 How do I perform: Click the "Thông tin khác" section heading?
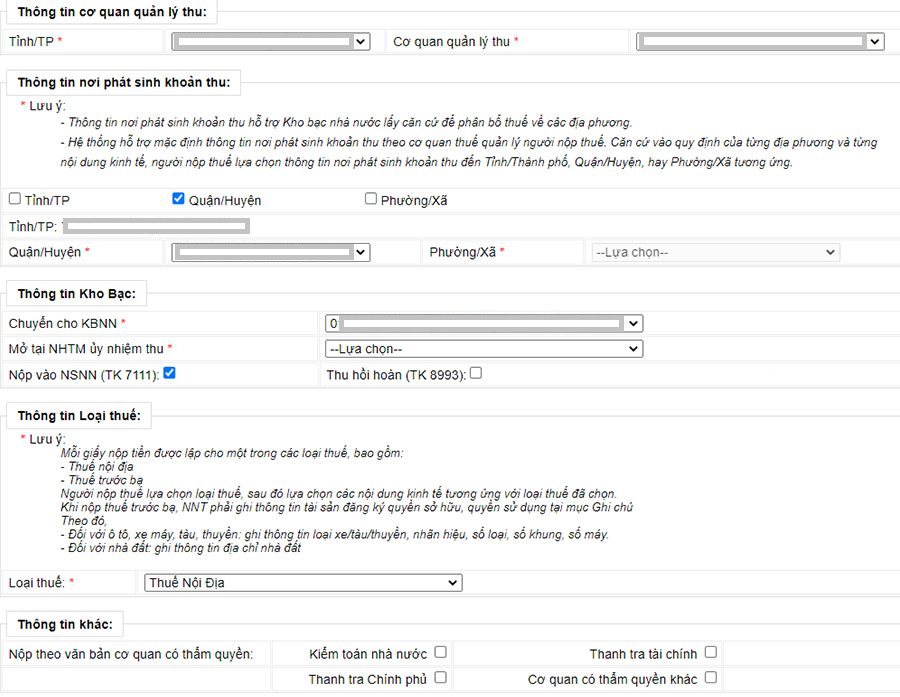(x=65, y=625)
